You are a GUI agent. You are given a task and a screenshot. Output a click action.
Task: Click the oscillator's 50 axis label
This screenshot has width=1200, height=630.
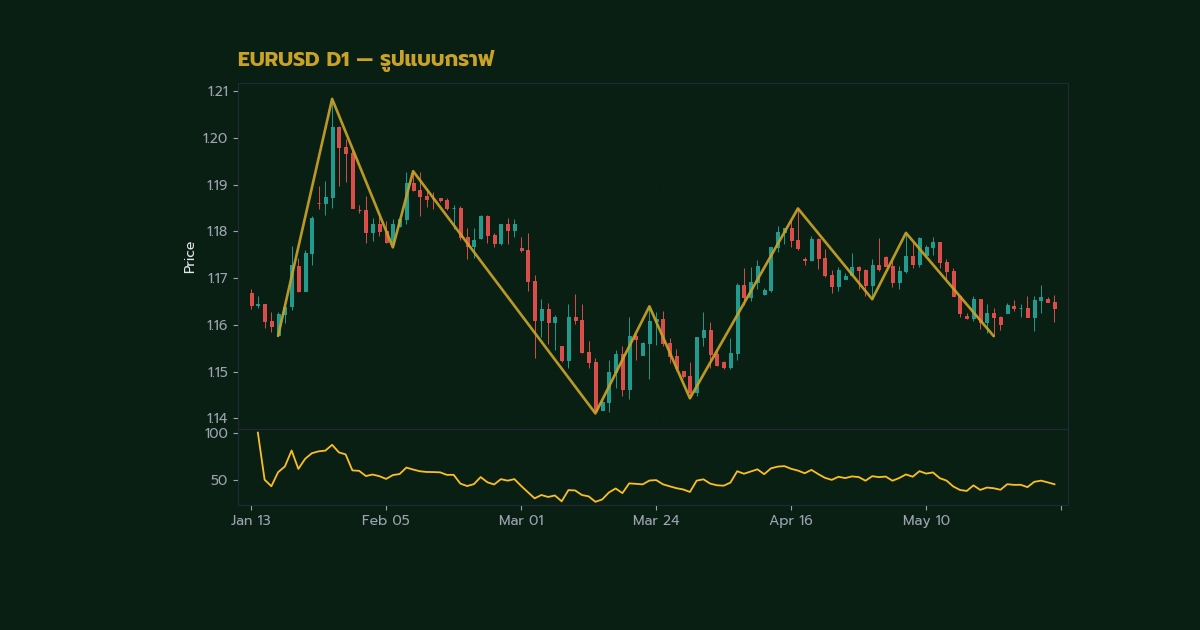(219, 480)
